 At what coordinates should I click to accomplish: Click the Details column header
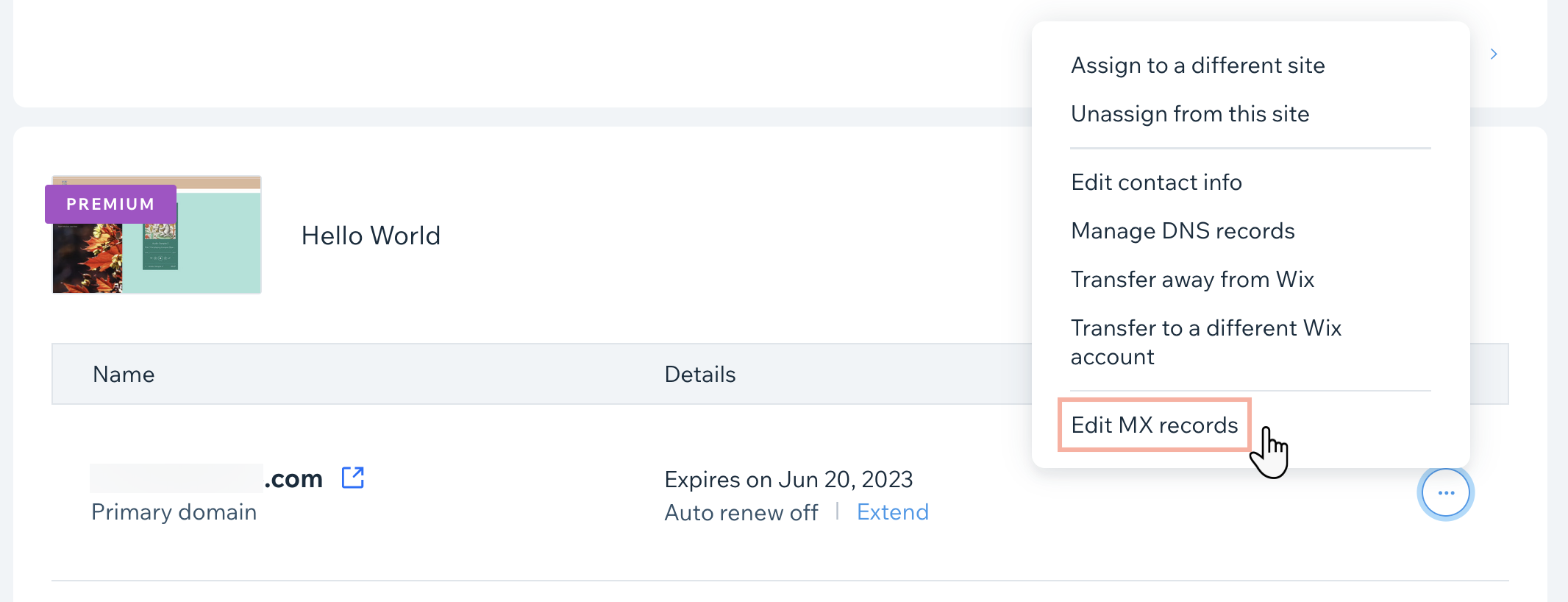tap(700, 374)
